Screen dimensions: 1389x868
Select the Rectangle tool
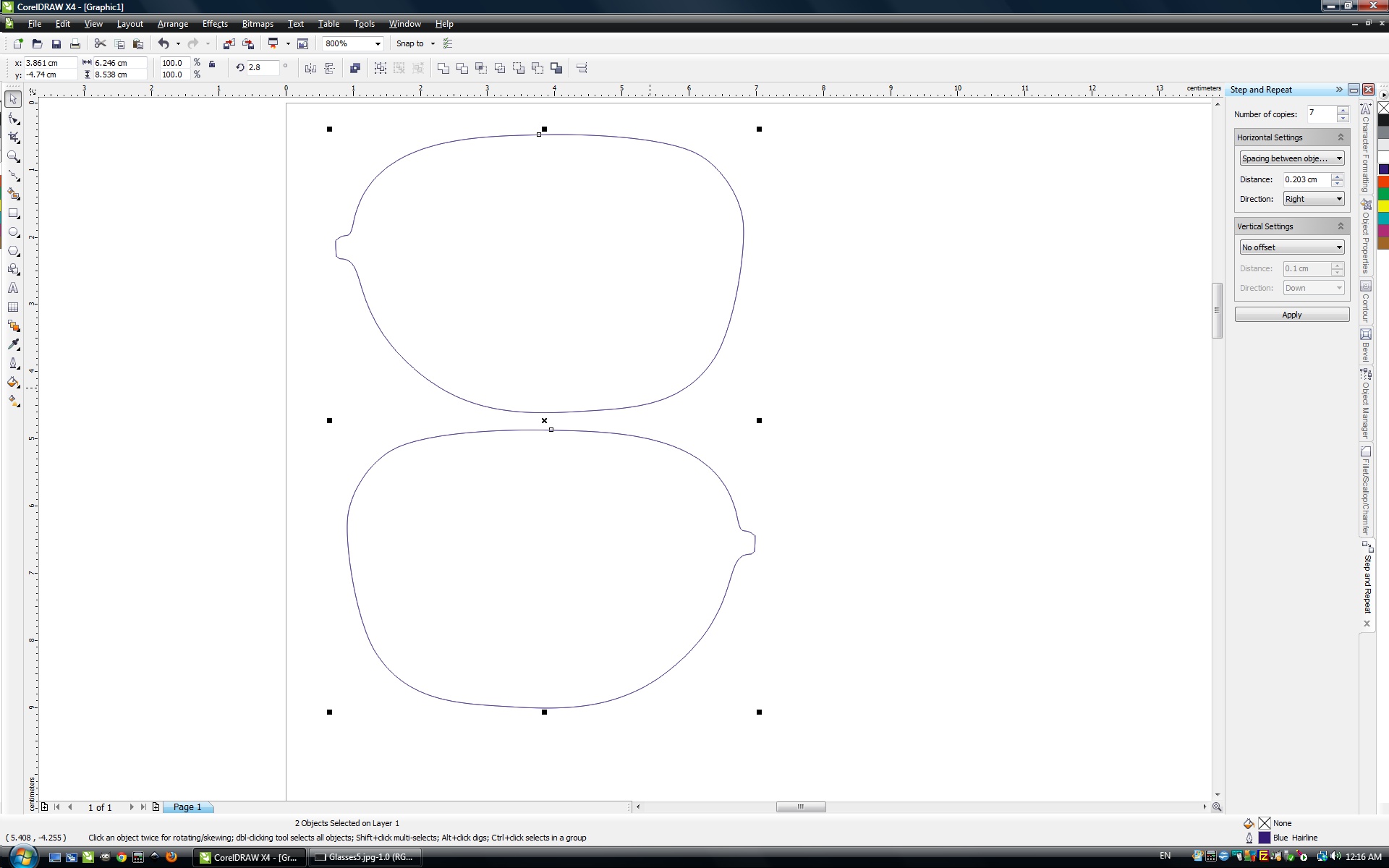[x=13, y=213]
